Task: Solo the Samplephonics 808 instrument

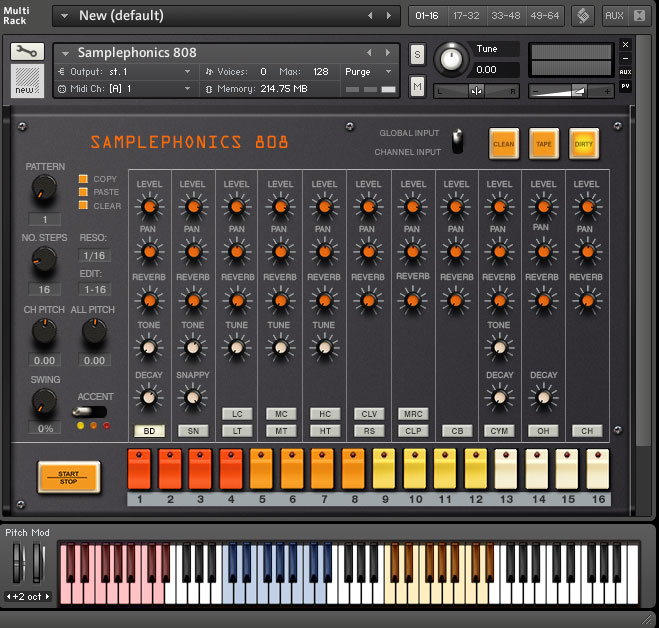Action: [x=417, y=53]
